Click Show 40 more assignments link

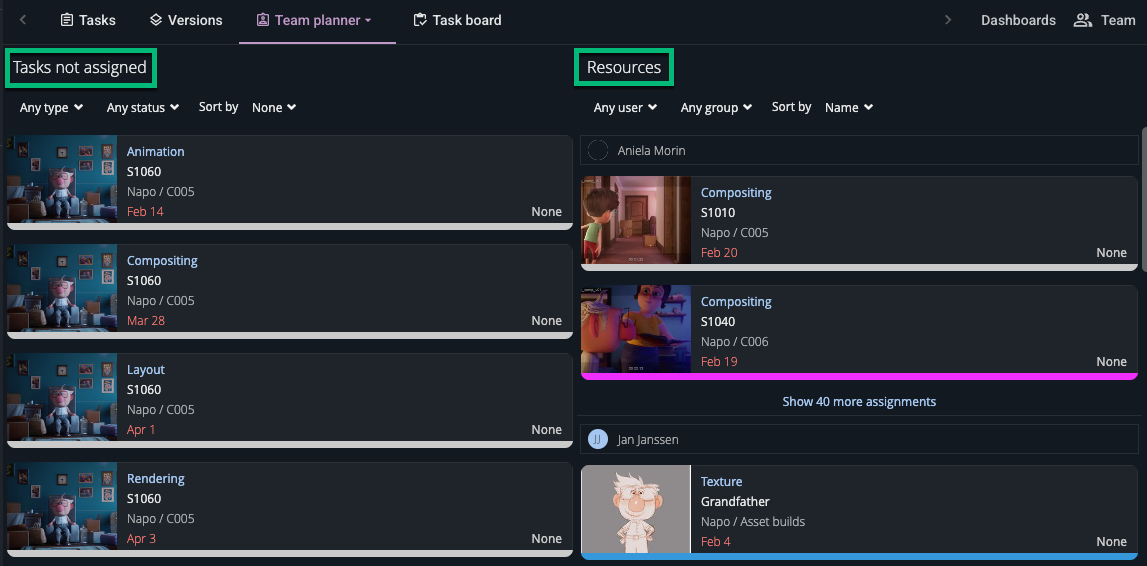point(859,401)
